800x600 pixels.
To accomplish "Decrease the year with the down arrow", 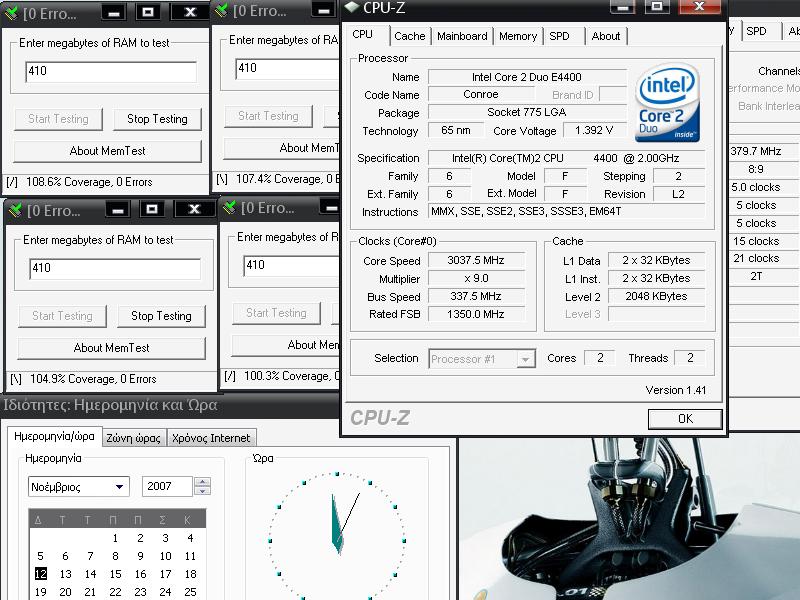I will 203,491.
